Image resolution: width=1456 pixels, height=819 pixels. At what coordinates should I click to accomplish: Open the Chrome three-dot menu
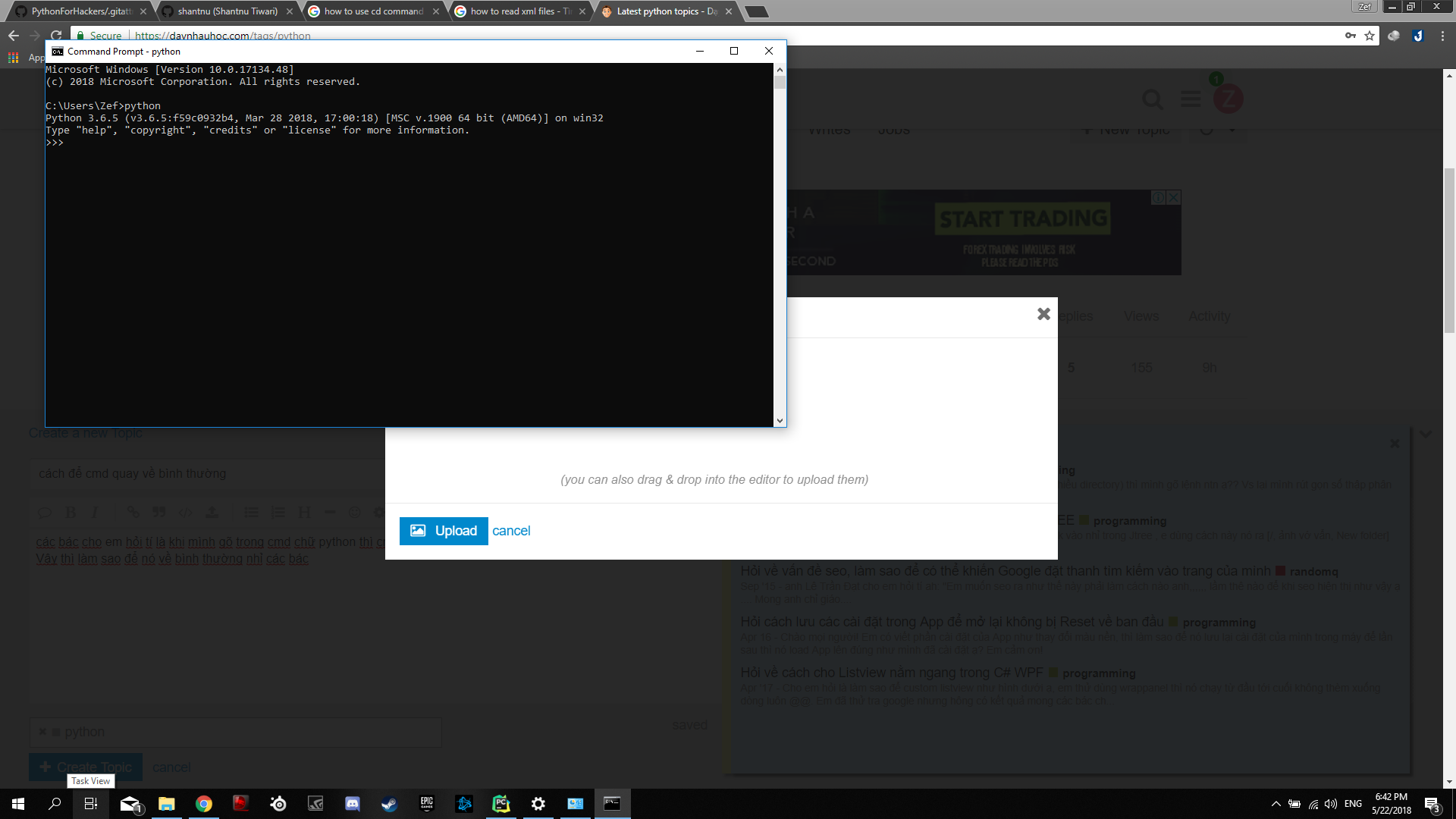1442,36
